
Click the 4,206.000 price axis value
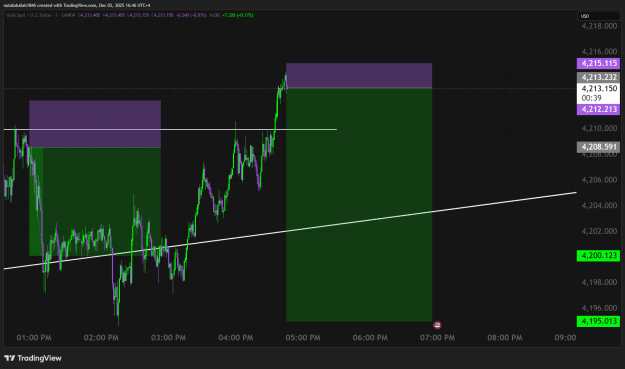click(599, 180)
